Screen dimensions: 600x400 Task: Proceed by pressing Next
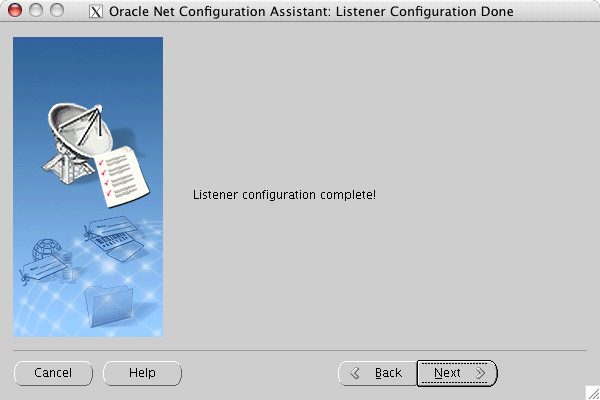[x=456, y=373]
